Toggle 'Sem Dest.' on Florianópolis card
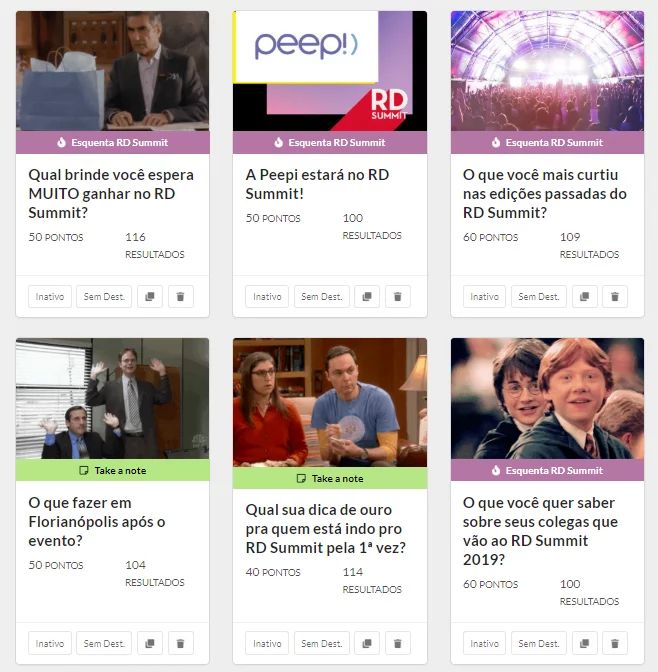The width and height of the screenshot is (658, 672). (x=104, y=643)
